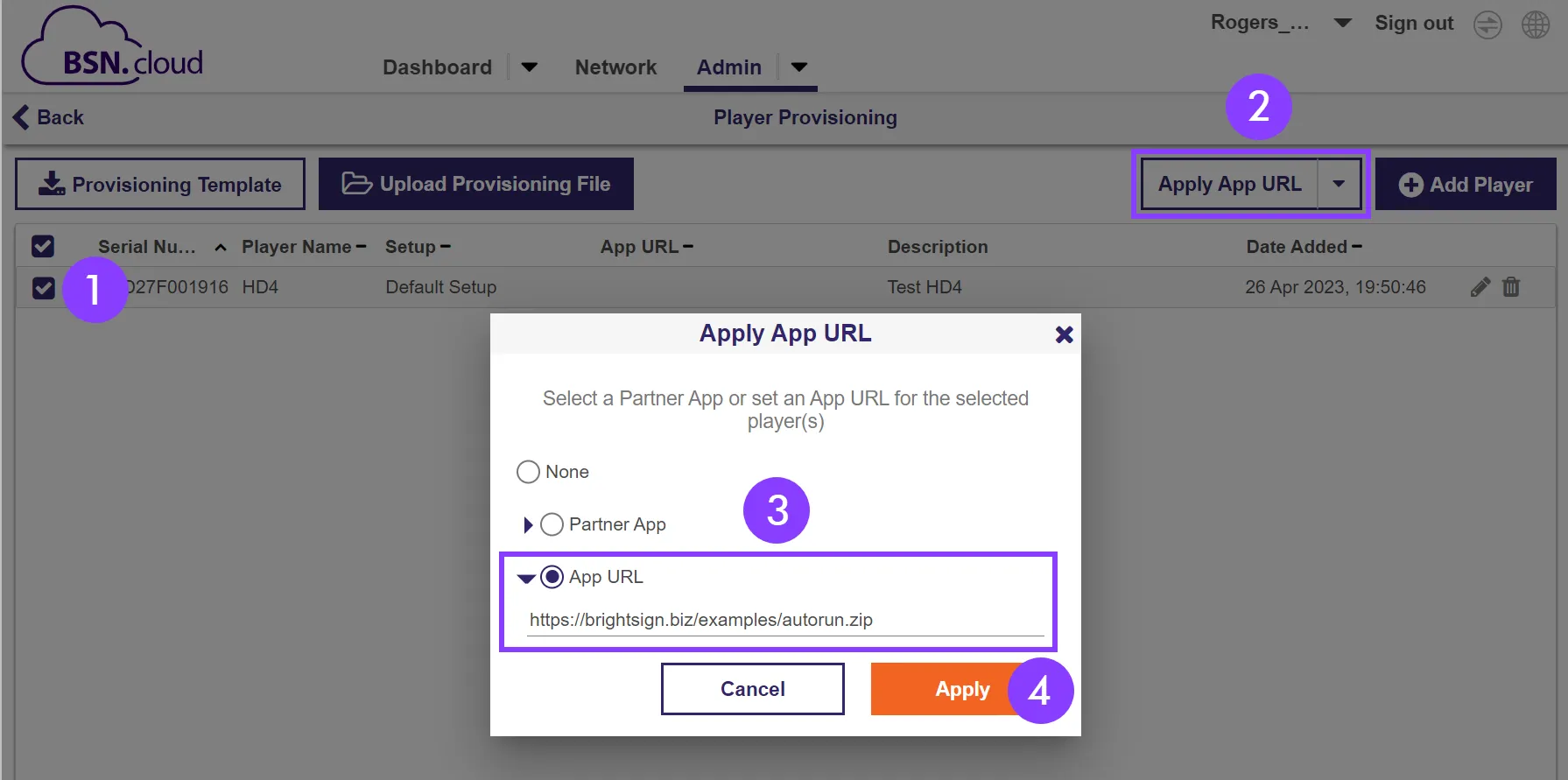Click the Description column header
This screenshot has width=1568, height=780.
938,247
